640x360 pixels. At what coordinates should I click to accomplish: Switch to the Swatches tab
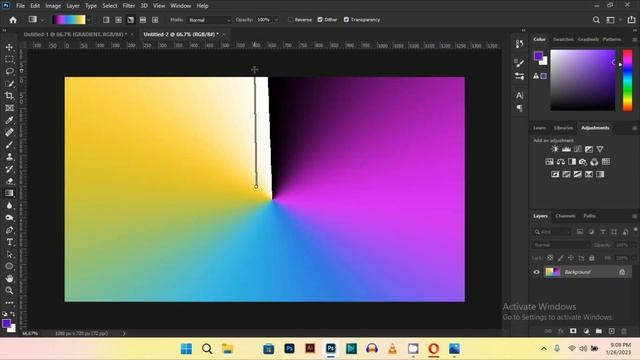point(563,40)
